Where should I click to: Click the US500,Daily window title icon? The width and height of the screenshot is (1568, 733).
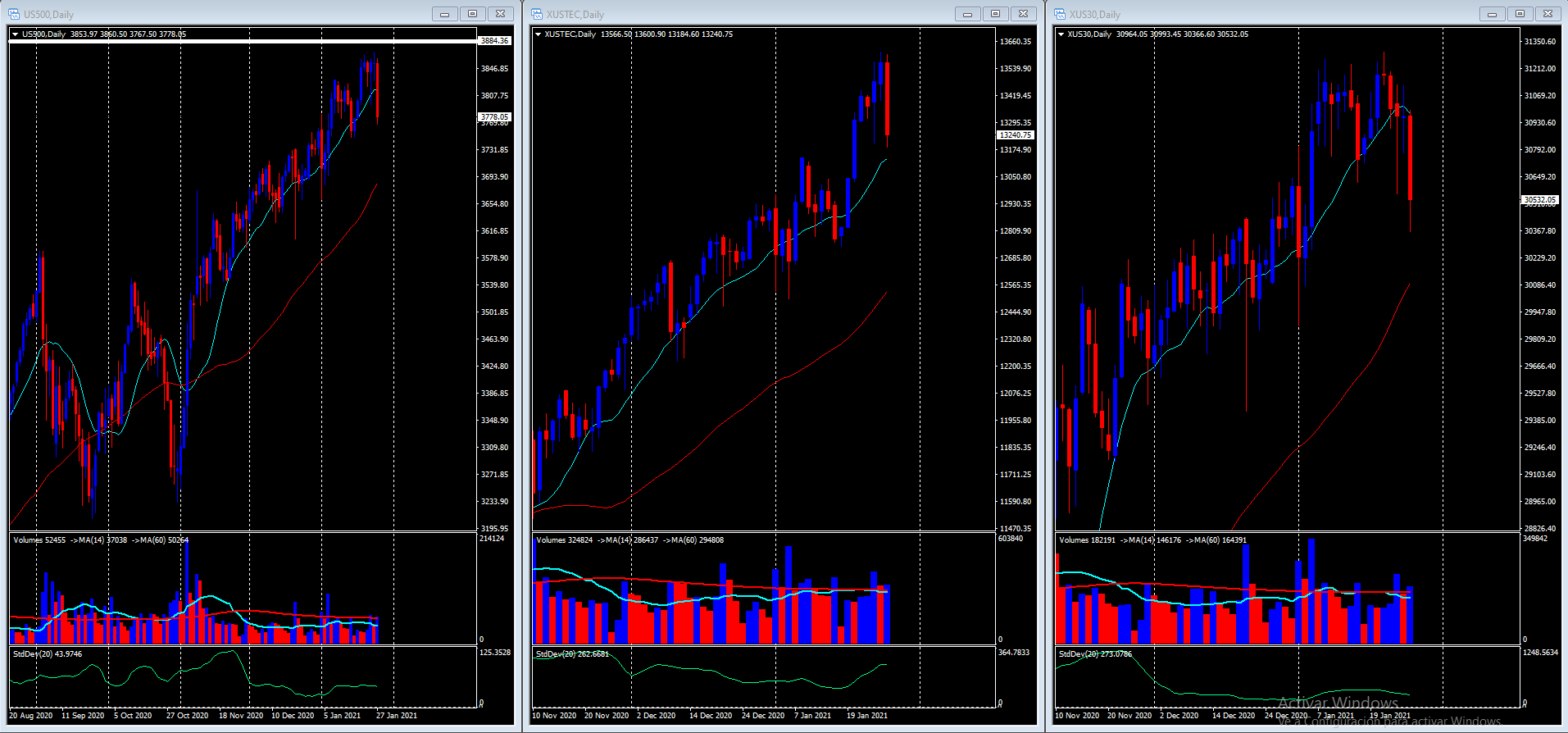pyautogui.click(x=15, y=14)
